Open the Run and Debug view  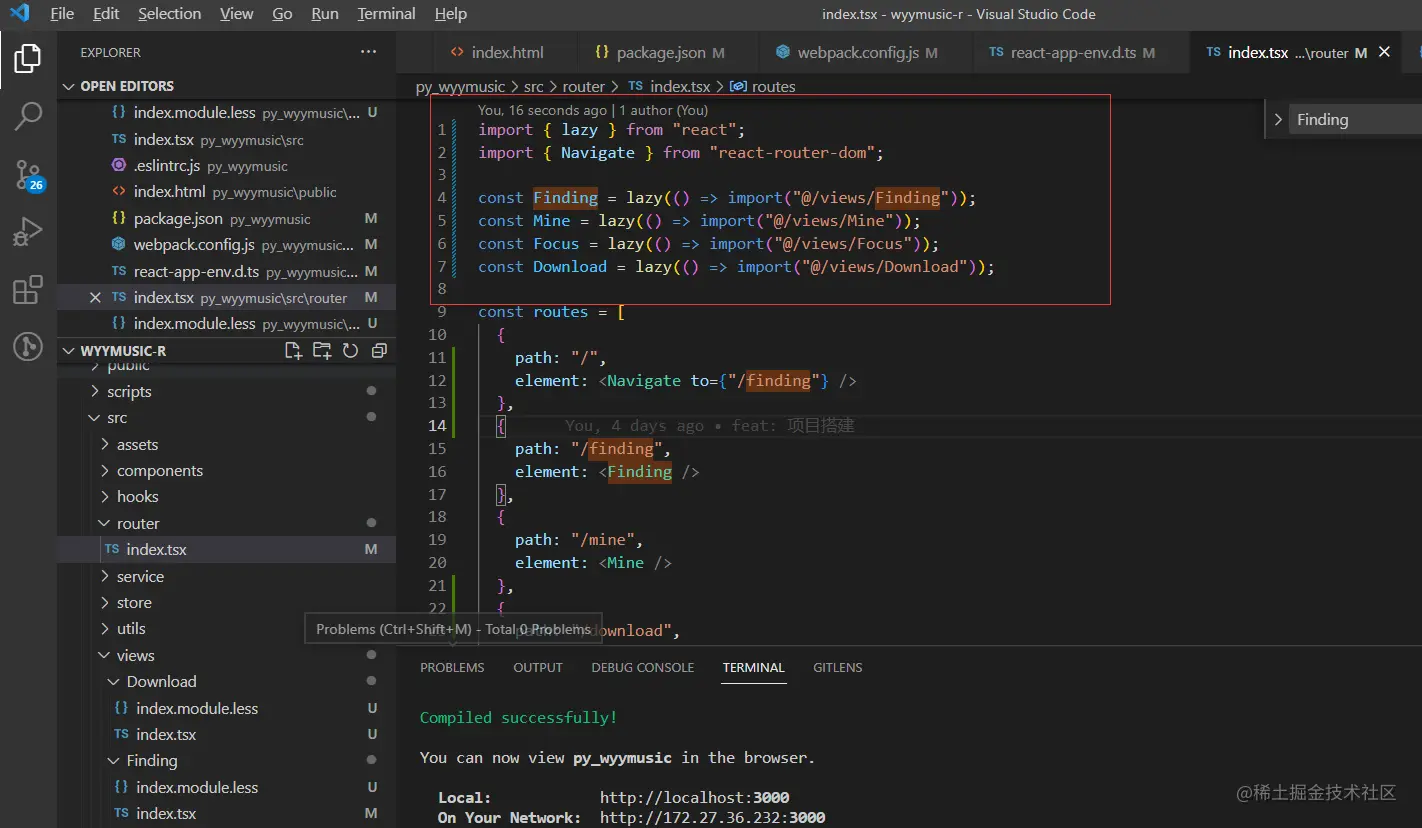tap(28, 233)
